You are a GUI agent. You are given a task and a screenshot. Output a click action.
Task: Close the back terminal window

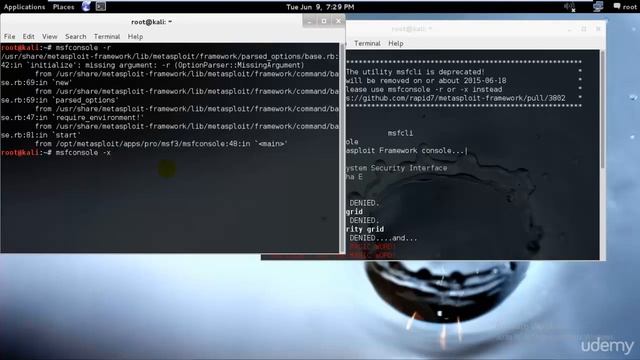[598, 29]
